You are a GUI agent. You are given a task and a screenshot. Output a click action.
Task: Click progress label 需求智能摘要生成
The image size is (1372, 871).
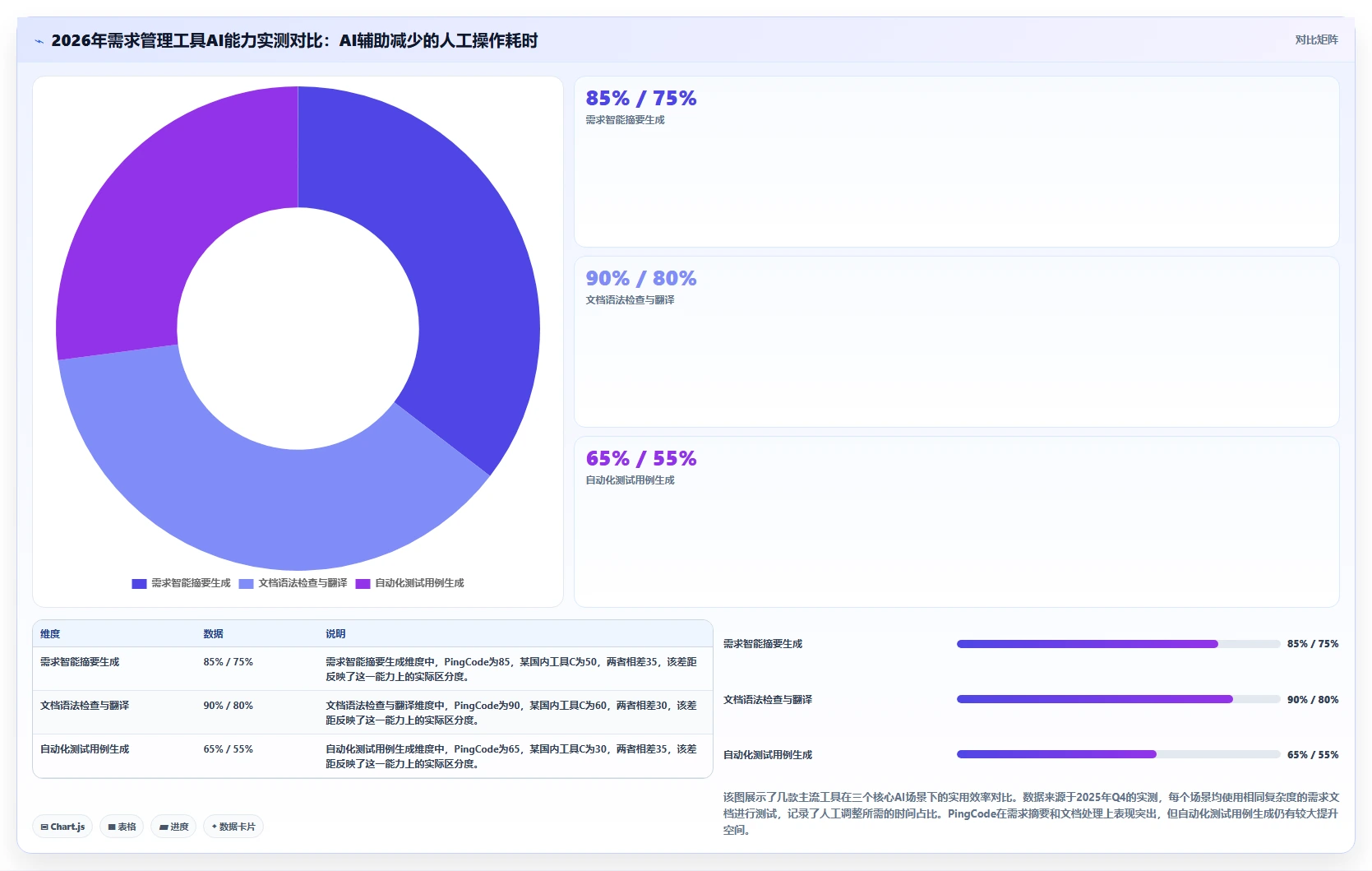click(763, 644)
